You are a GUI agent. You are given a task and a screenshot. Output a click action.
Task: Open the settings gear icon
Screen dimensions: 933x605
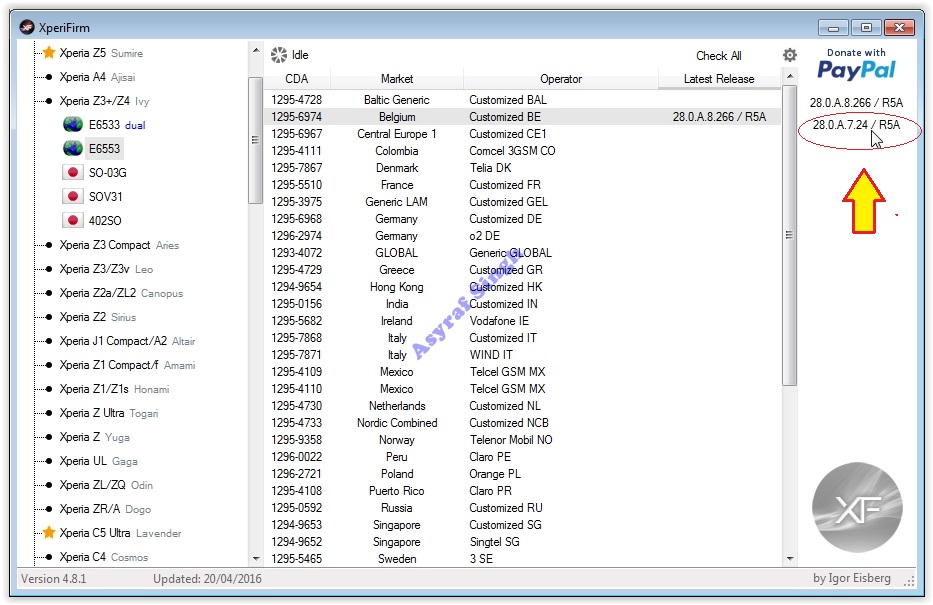tap(790, 55)
